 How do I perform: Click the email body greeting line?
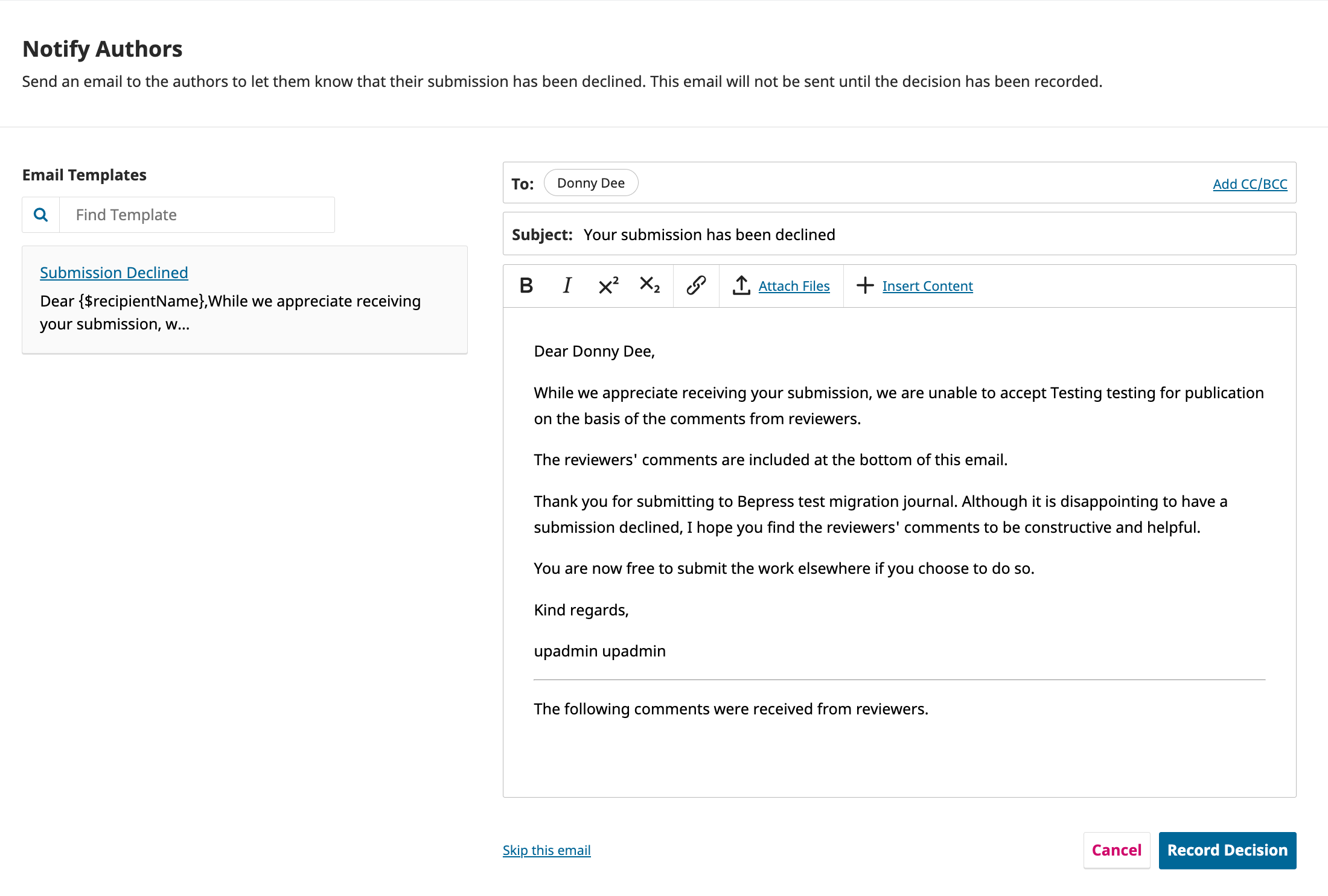594,351
